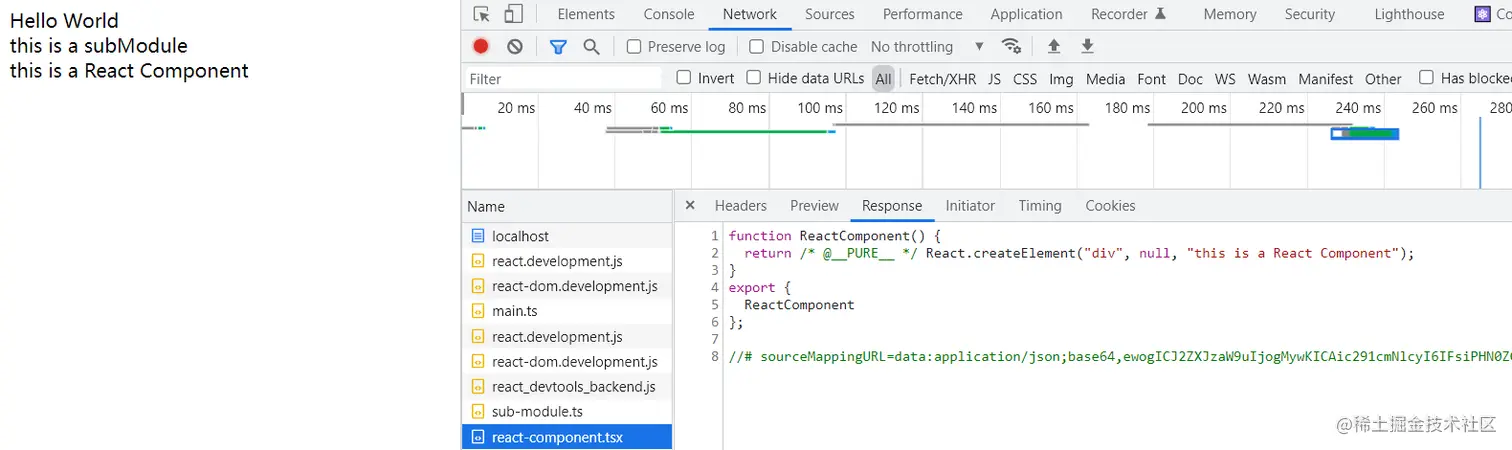The width and height of the screenshot is (1512, 450).
Task: Select the main.ts request
Action: (x=567, y=311)
